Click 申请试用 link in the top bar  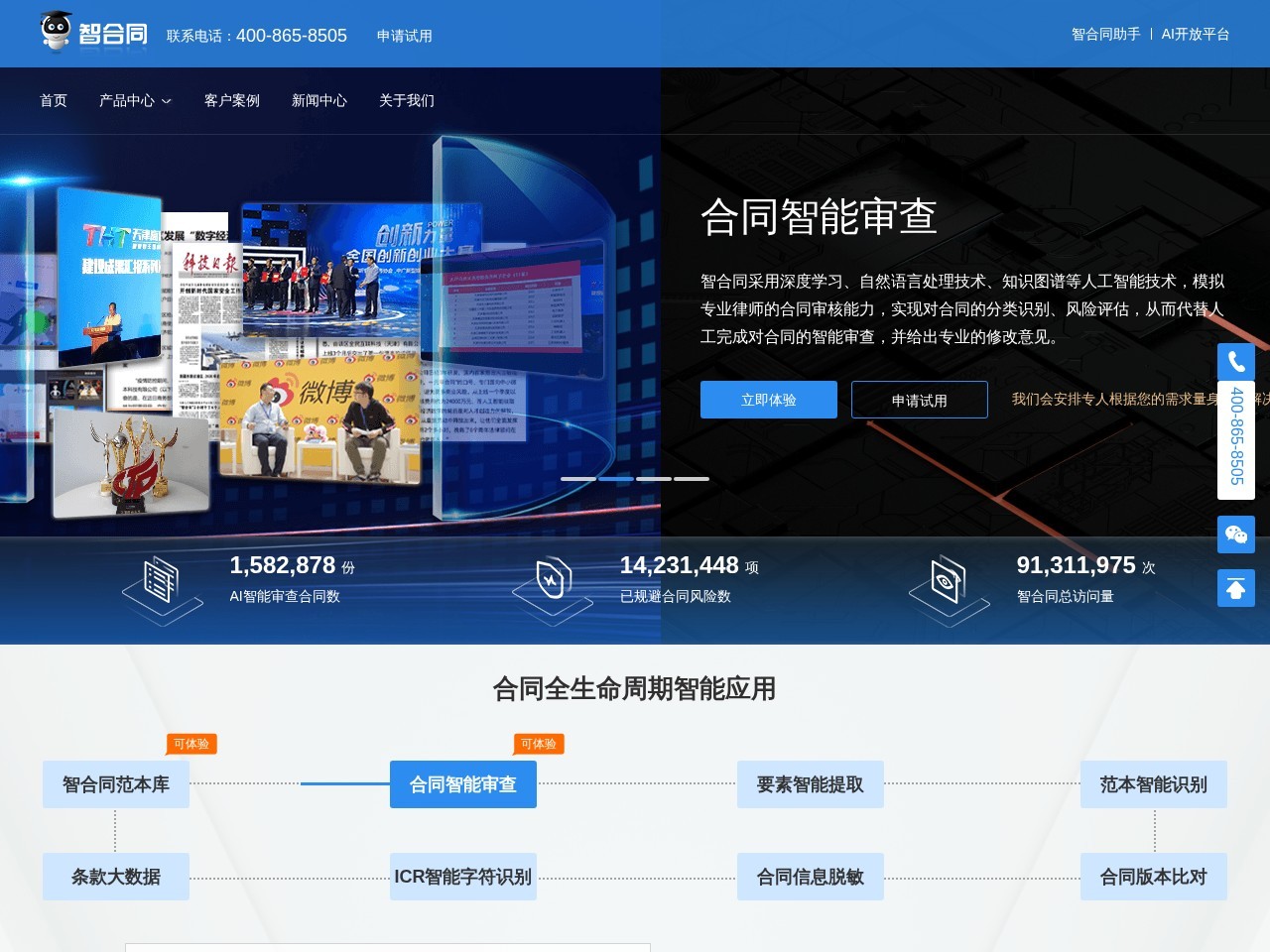(x=405, y=36)
